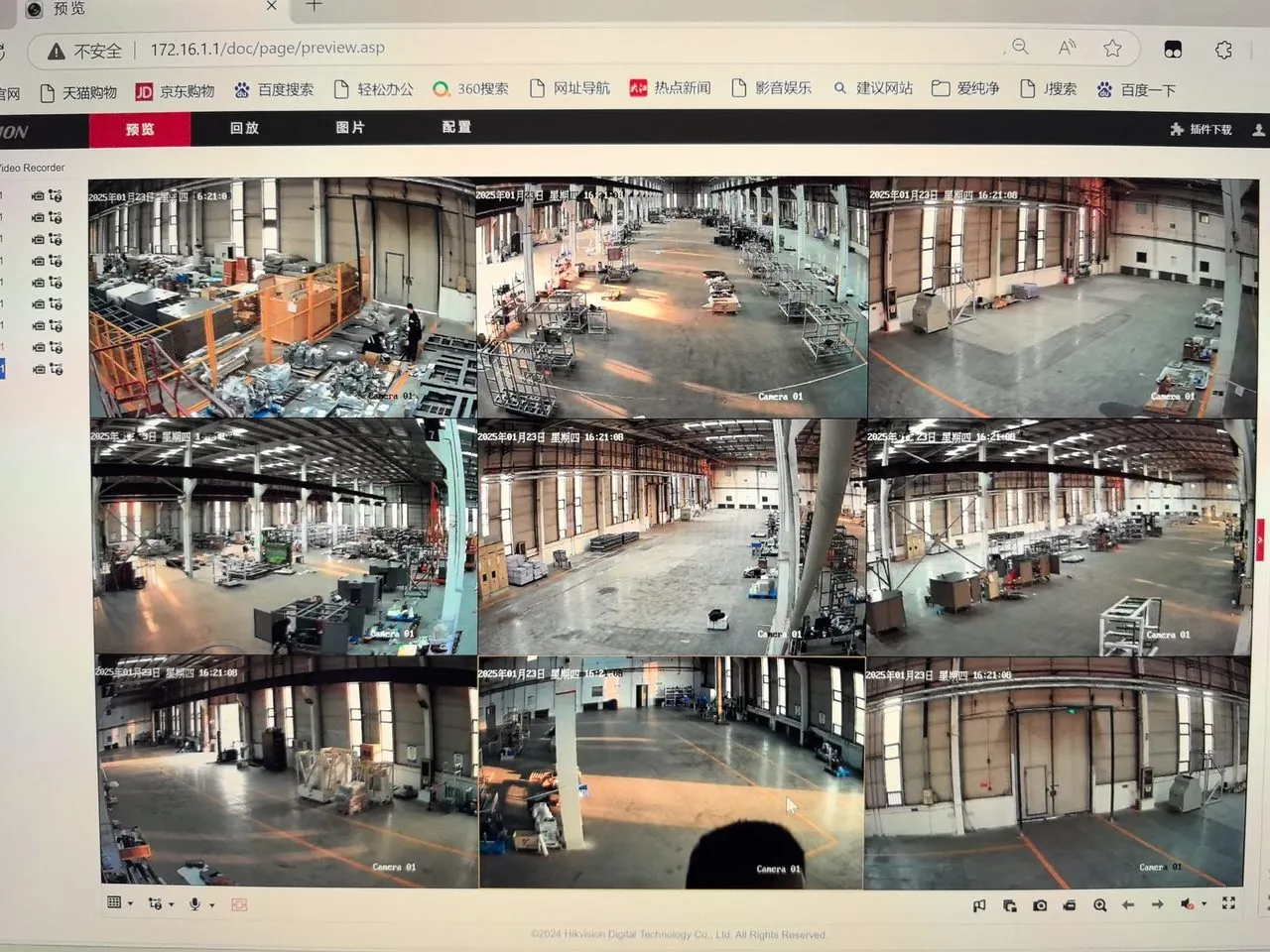Go to previous page arrow
The image size is (1270, 952).
1128,904
